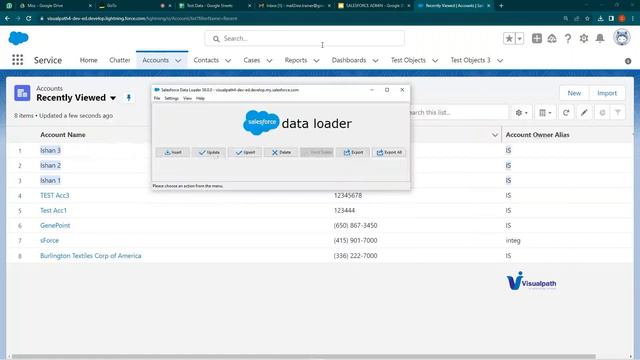Go back in Chrome
The width and height of the screenshot is (640, 360).
click(x=7, y=18)
